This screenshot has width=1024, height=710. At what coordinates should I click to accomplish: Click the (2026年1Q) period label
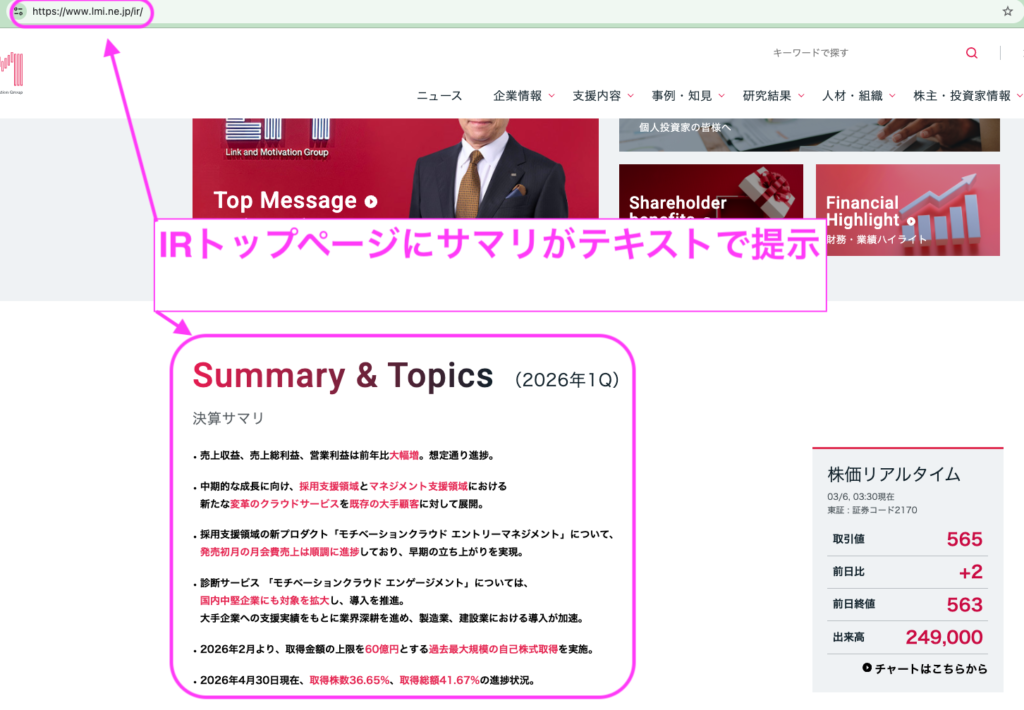tap(567, 379)
